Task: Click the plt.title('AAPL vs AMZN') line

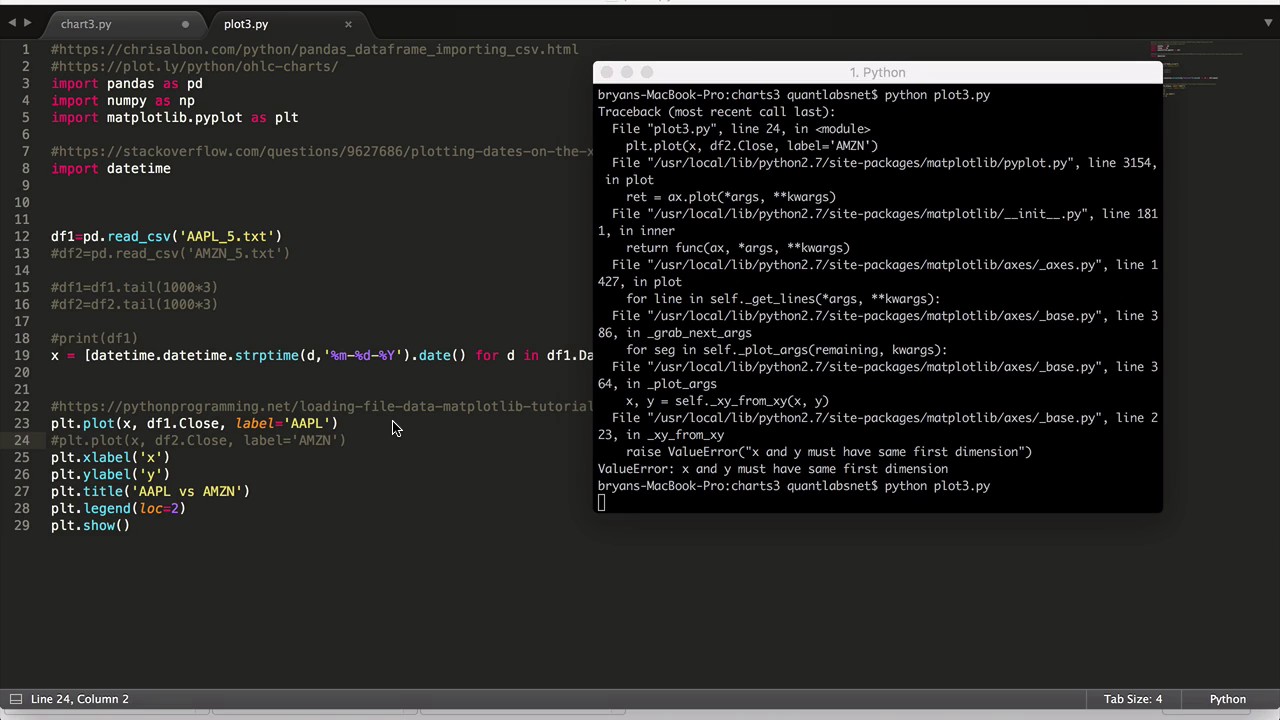Action: pyautogui.click(x=151, y=492)
